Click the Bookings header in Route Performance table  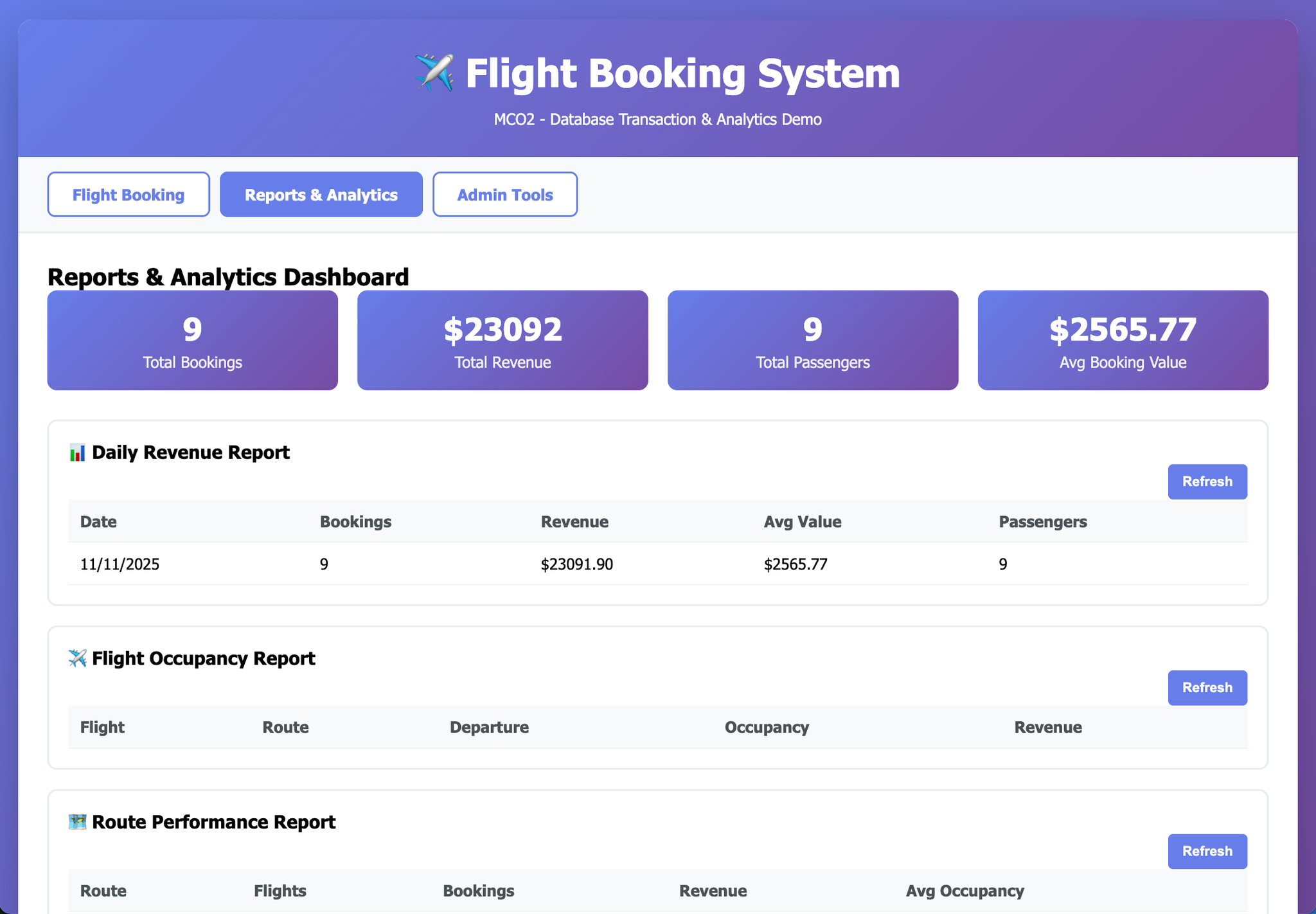tap(479, 891)
